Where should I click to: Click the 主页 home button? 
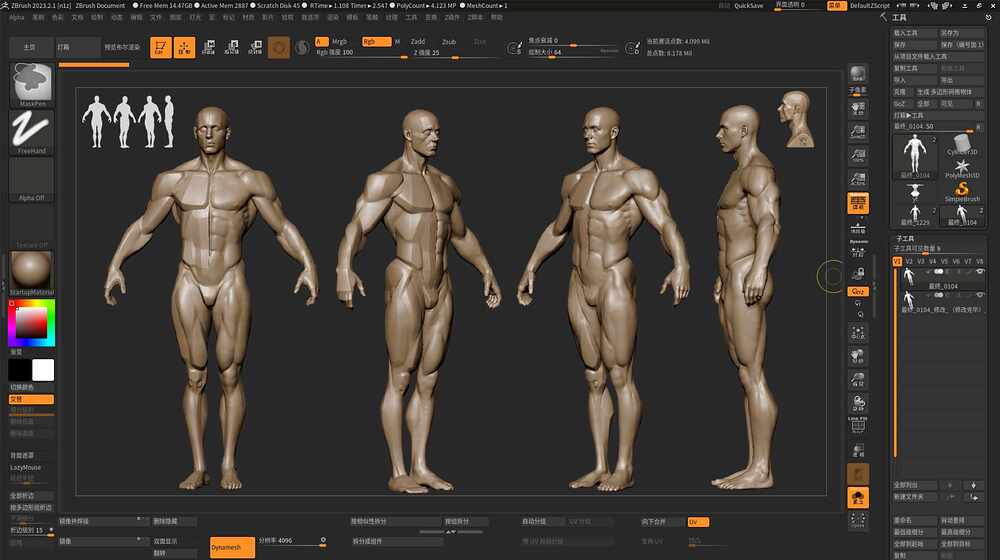[30, 47]
